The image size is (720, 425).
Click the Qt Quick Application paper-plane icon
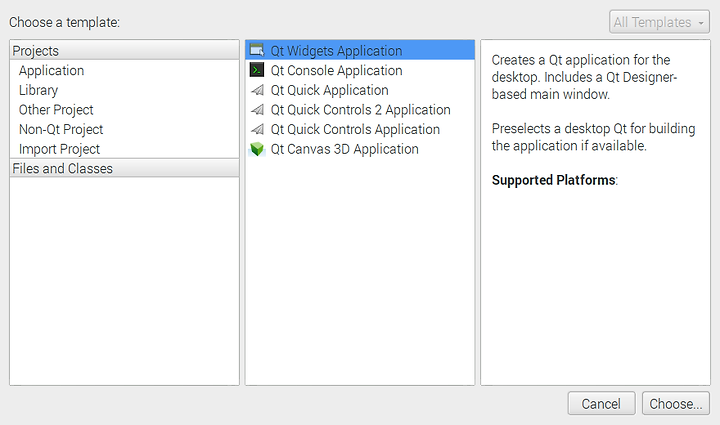(x=257, y=90)
